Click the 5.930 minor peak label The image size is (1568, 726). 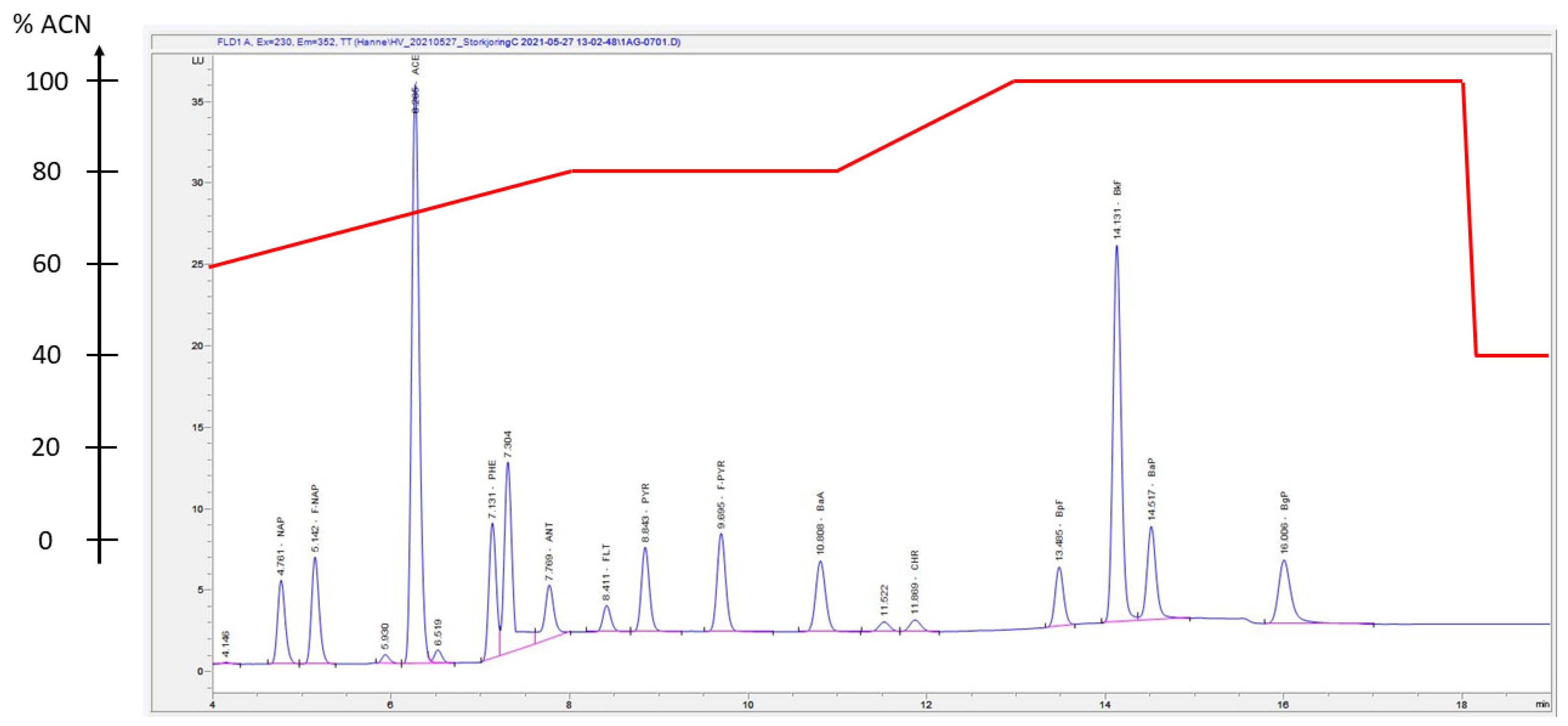pyautogui.click(x=385, y=636)
